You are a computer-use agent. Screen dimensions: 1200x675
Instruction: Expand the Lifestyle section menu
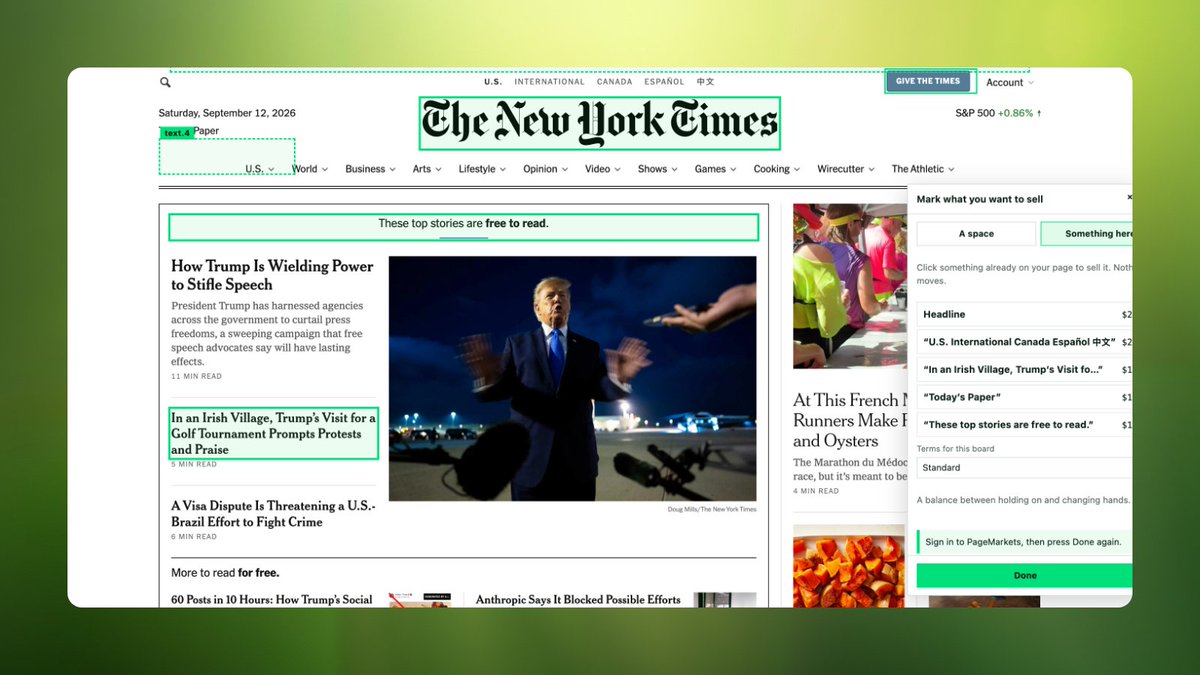point(482,169)
